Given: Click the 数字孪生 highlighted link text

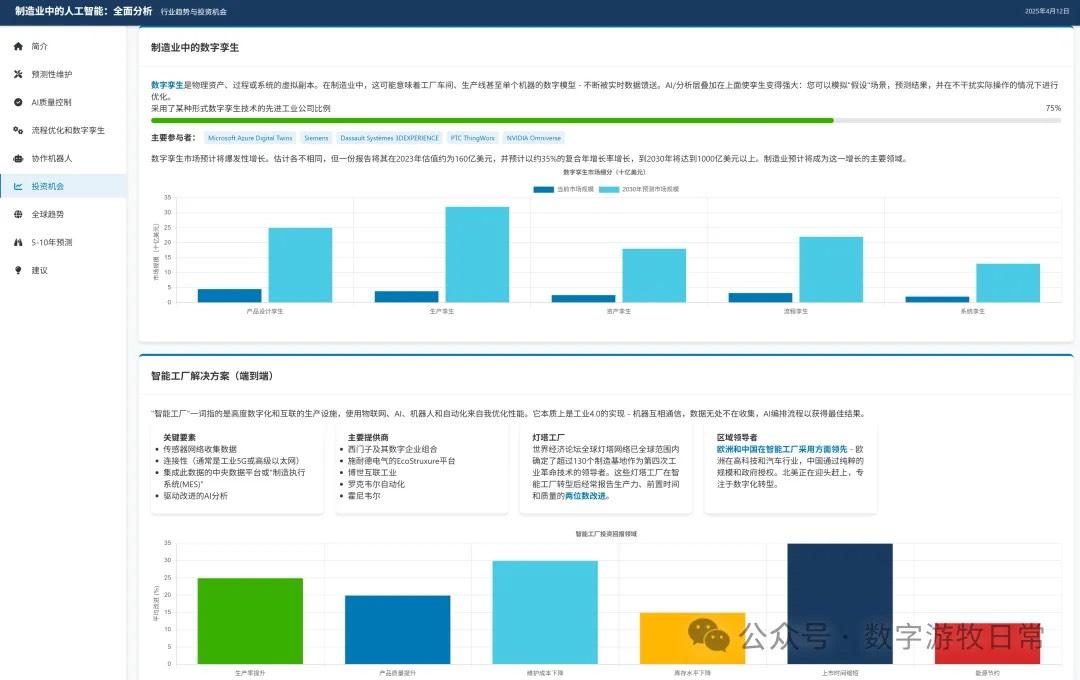Looking at the screenshot, I should click(x=167, y=86).
